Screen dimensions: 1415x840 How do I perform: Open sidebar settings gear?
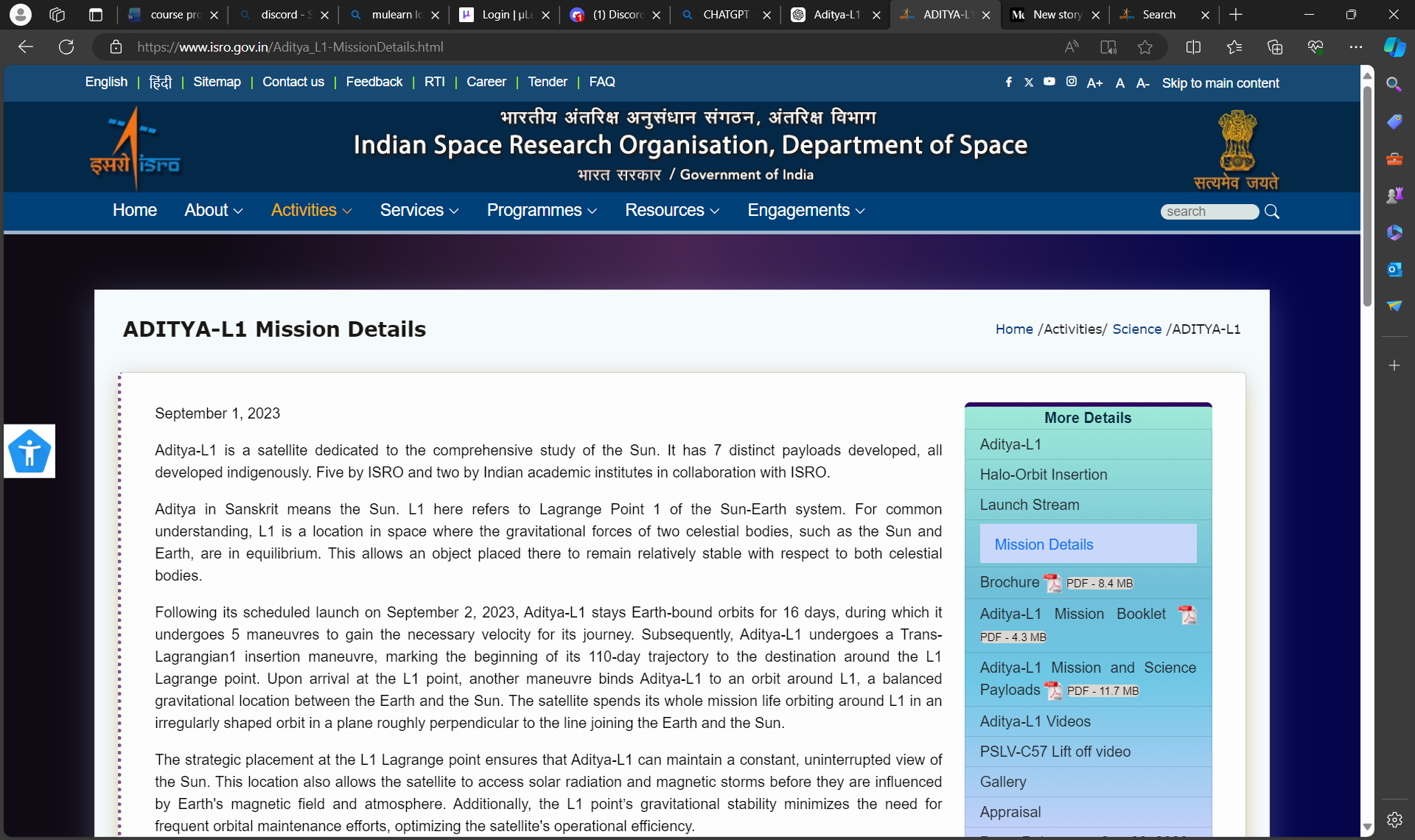pyautogui.click(x=1394, y=819)
